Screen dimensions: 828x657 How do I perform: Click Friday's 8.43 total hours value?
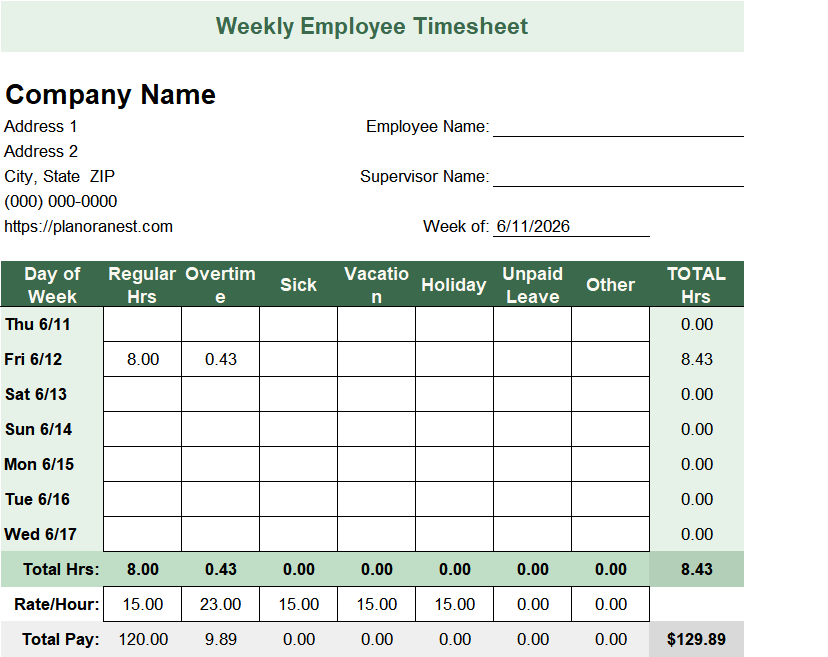coord(697,359)
